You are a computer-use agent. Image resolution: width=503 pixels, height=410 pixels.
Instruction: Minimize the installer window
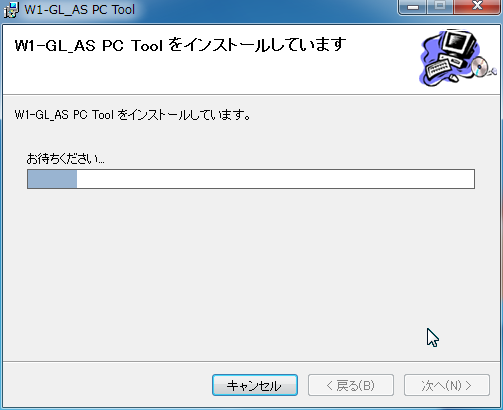413,7
